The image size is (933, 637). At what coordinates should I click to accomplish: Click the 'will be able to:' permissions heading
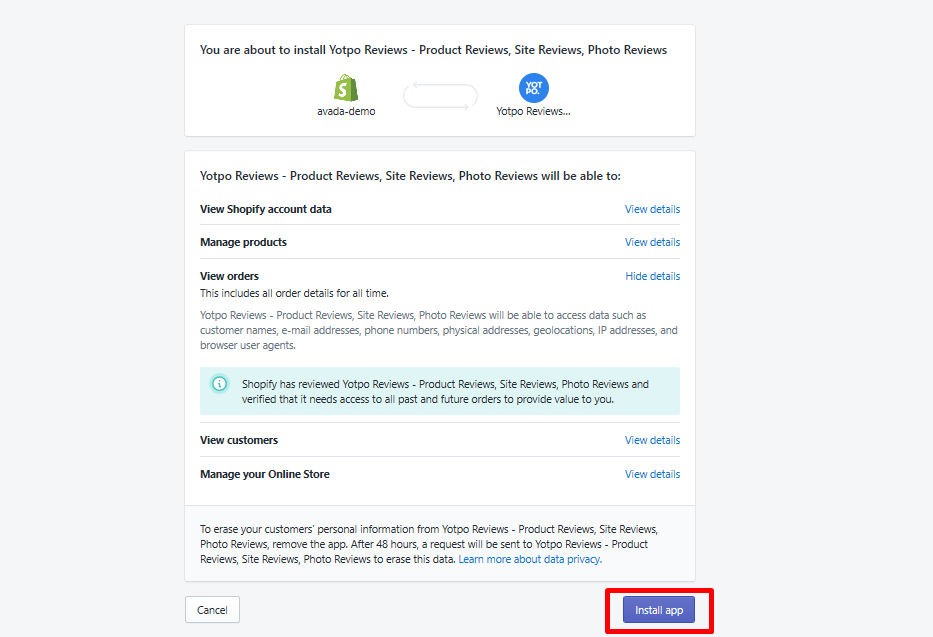pyautogui.click(x=410, y=176)
